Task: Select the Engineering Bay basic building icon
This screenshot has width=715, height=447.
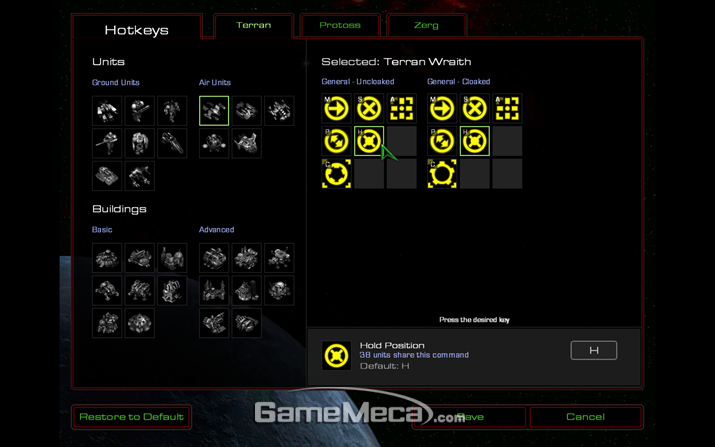Action: coord(140,291)
